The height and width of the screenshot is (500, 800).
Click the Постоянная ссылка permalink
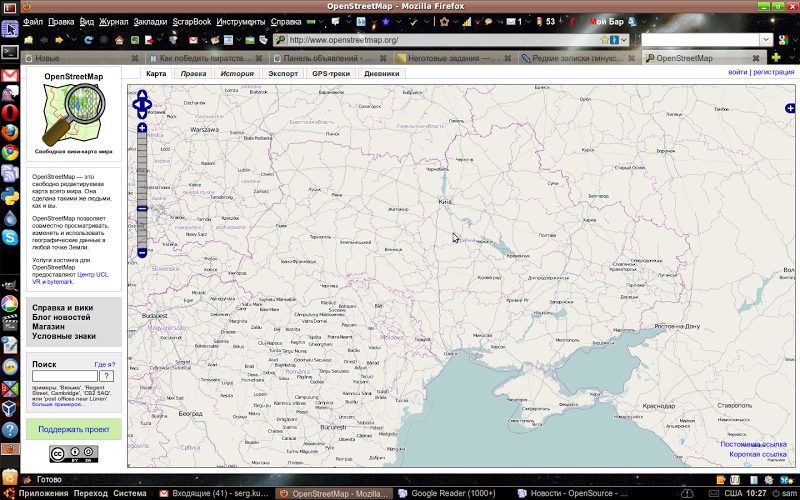(x=753, y=444)
